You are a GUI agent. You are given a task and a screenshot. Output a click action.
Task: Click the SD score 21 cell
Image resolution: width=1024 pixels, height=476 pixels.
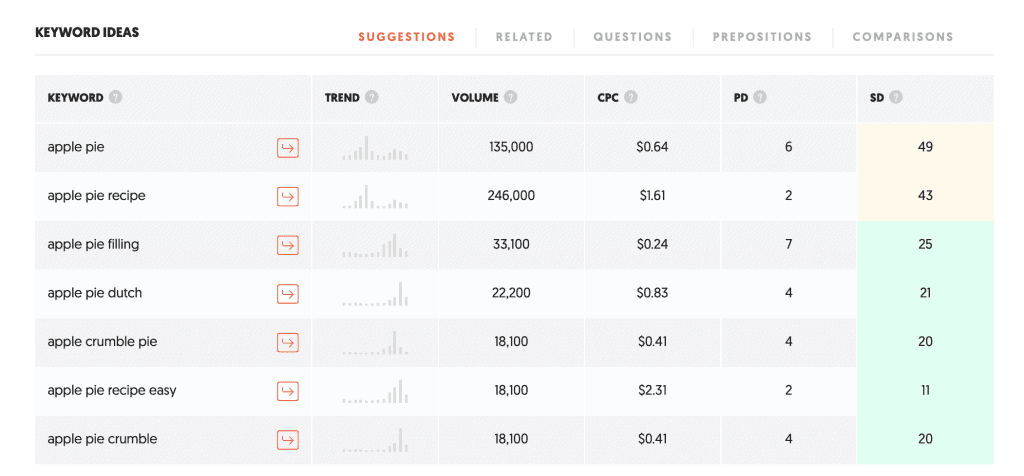925,293
